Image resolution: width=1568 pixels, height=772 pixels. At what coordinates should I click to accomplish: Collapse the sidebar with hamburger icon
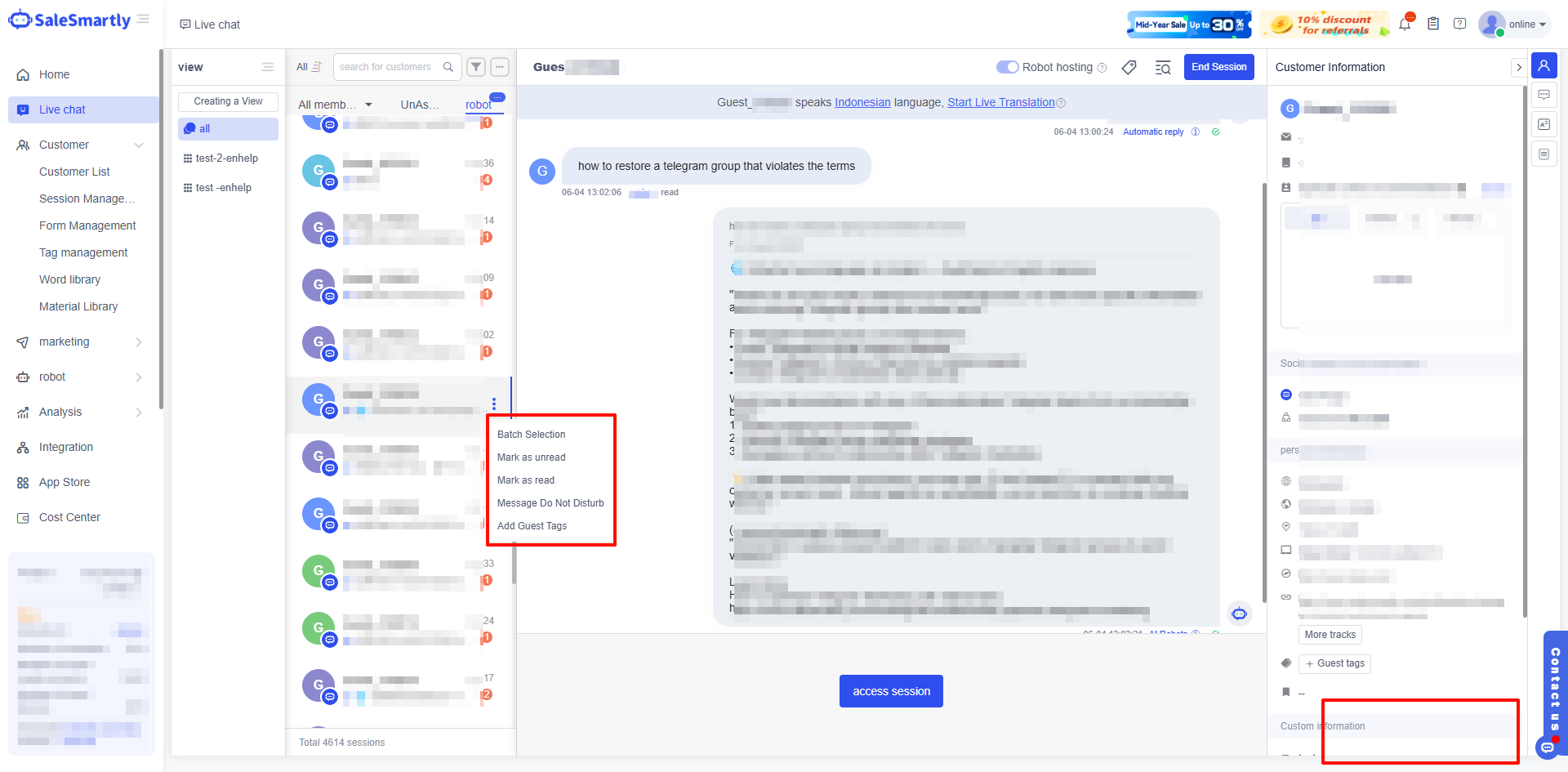coord(144,20)
